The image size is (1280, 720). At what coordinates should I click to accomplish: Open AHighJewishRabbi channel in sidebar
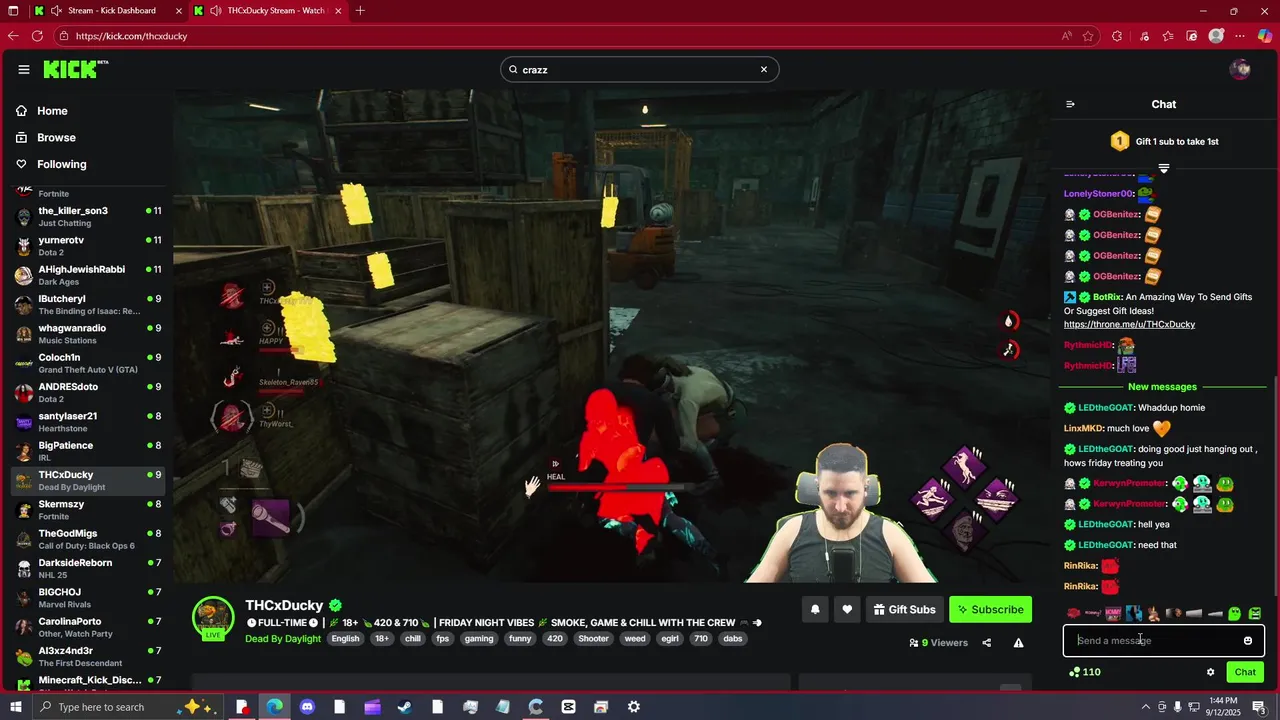pyautogui.click(x=88, y=275)
